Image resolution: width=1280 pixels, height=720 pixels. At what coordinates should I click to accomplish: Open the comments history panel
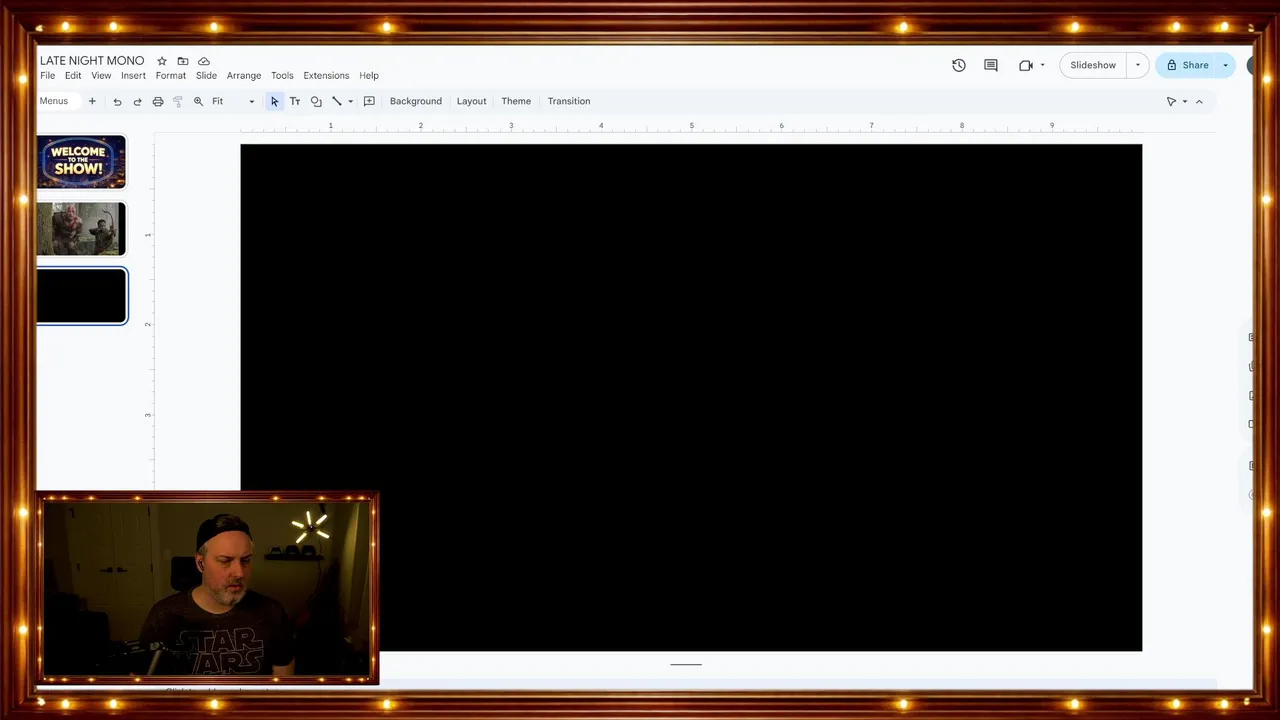991,65
